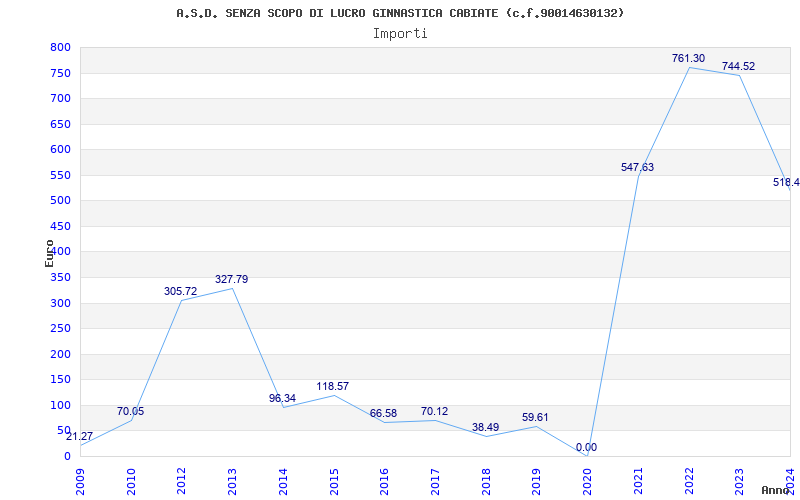Click the x-axis year 2019
This screenshot has height=500, width=800.
536,482
